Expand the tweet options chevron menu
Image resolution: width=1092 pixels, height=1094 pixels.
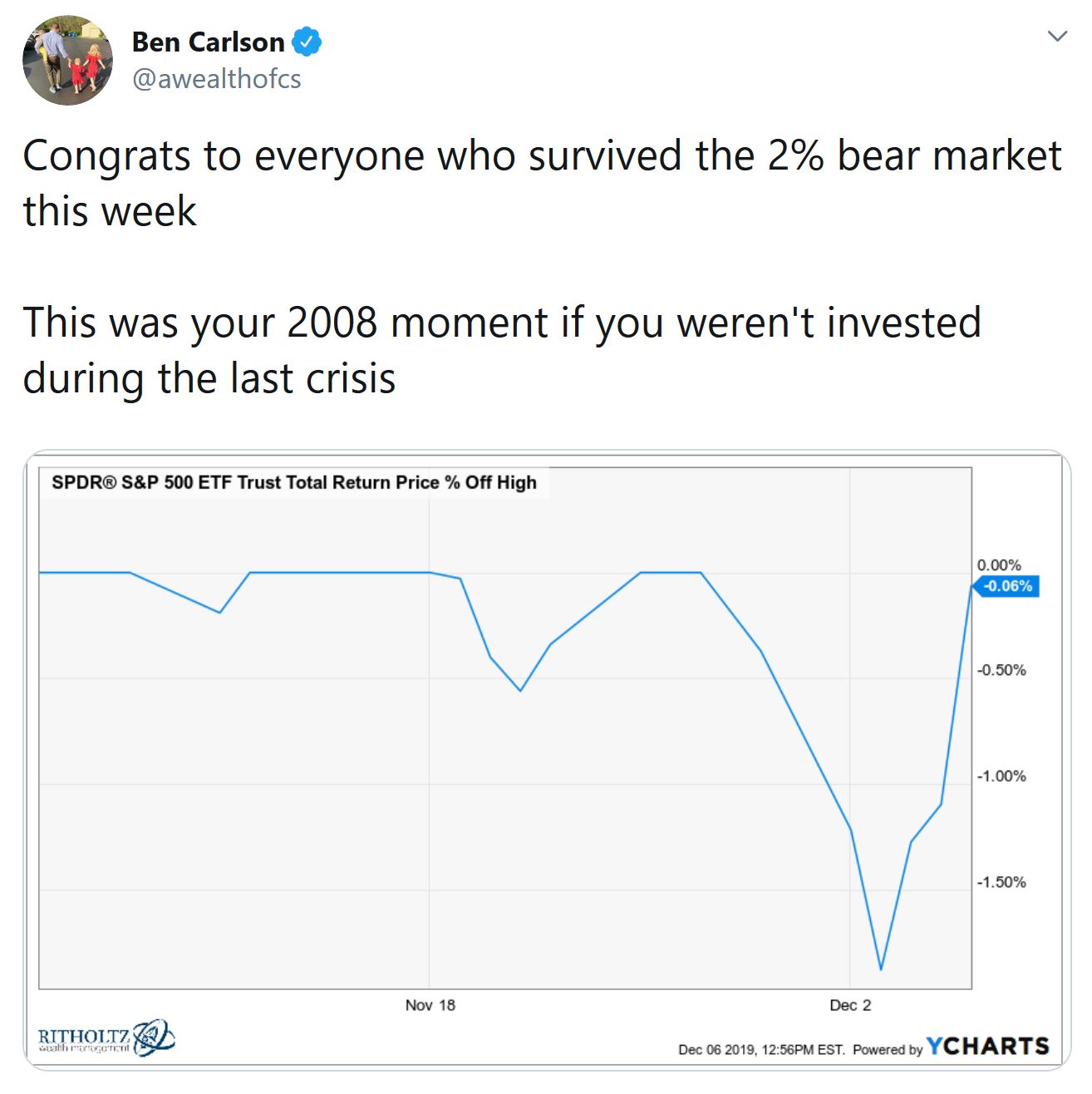pyautogui.click(x=1056, y=36)
